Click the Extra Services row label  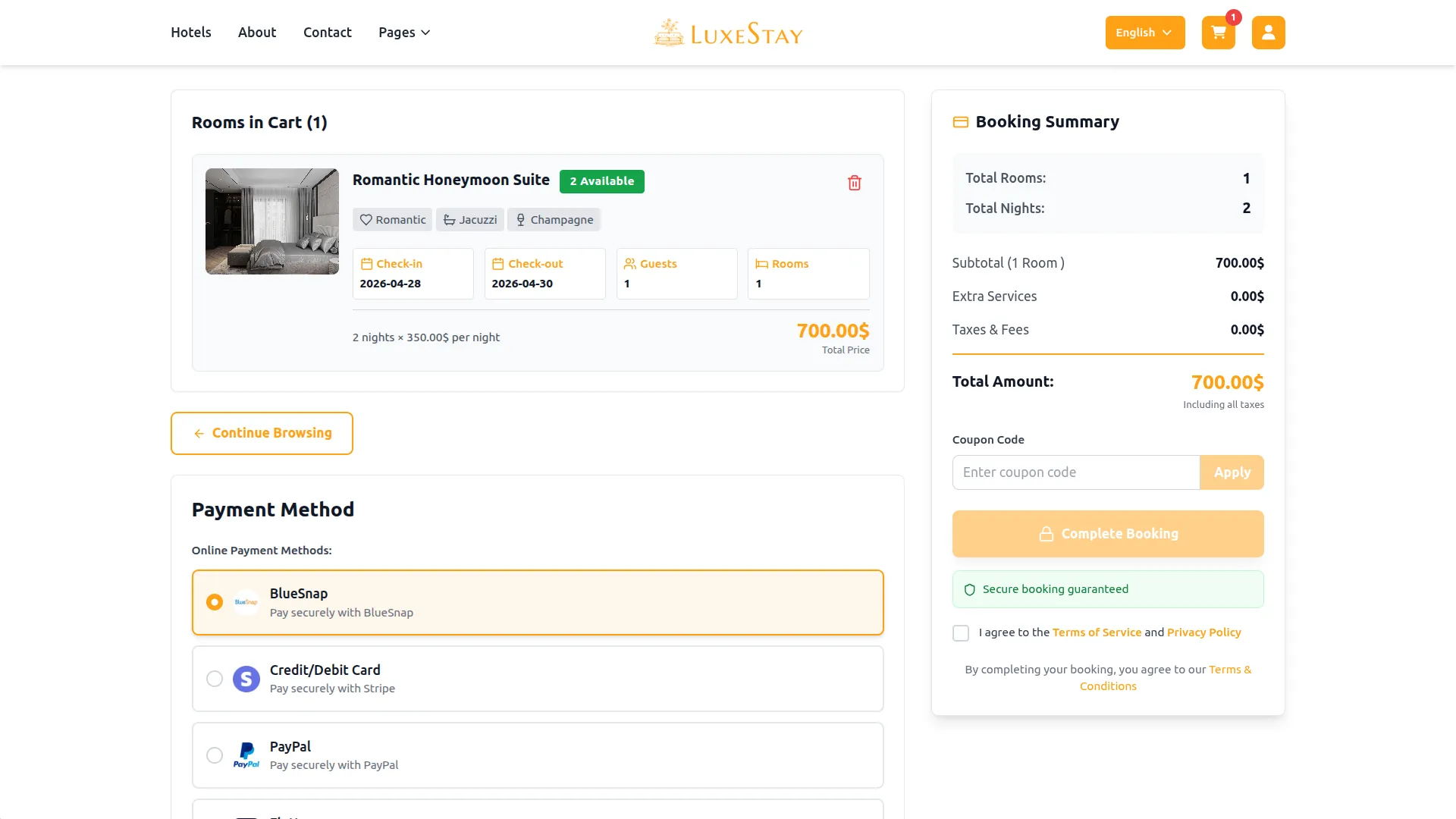[994, 297]
